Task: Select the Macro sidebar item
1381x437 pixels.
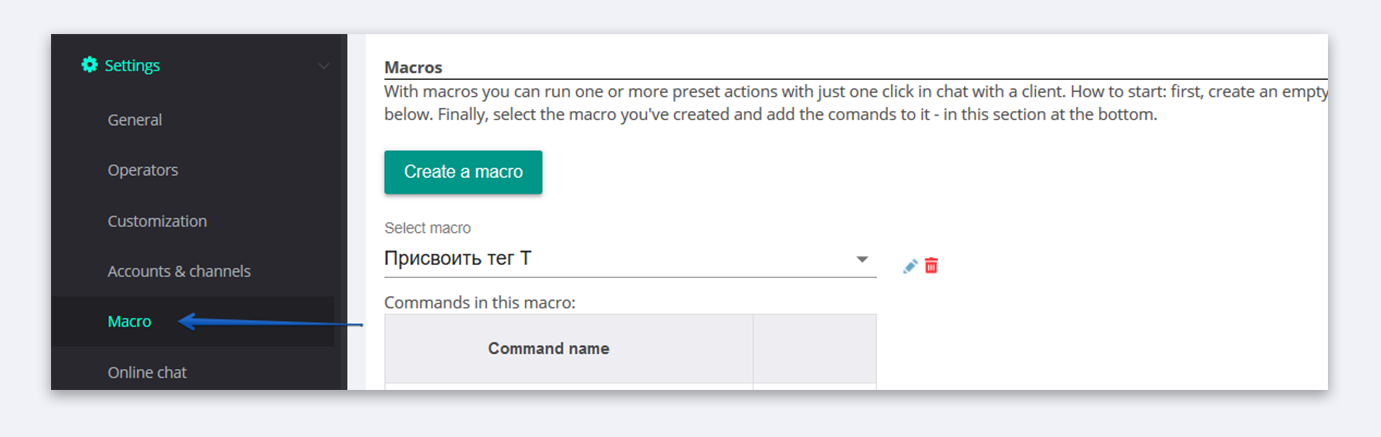Action: point(130,322)
